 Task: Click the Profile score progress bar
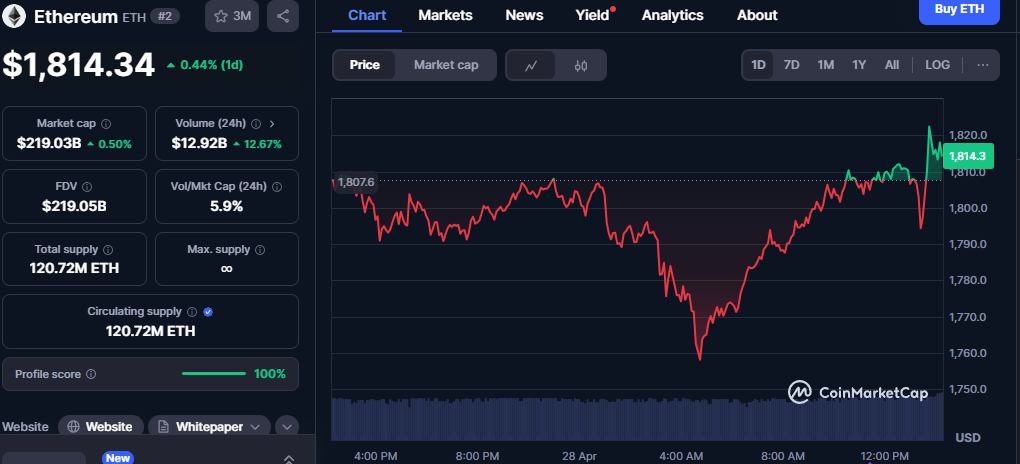coord(214,374)
